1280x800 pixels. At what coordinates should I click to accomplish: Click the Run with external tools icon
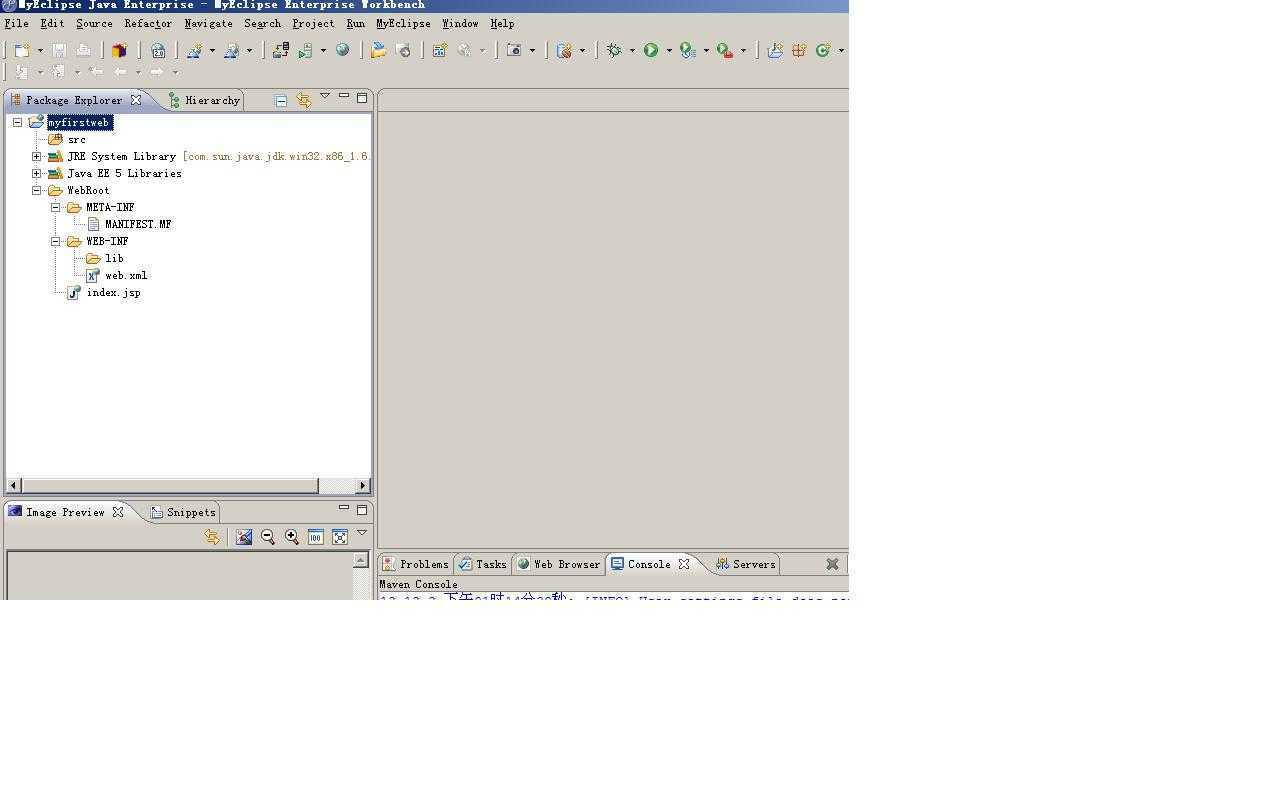tap(725, 50)
